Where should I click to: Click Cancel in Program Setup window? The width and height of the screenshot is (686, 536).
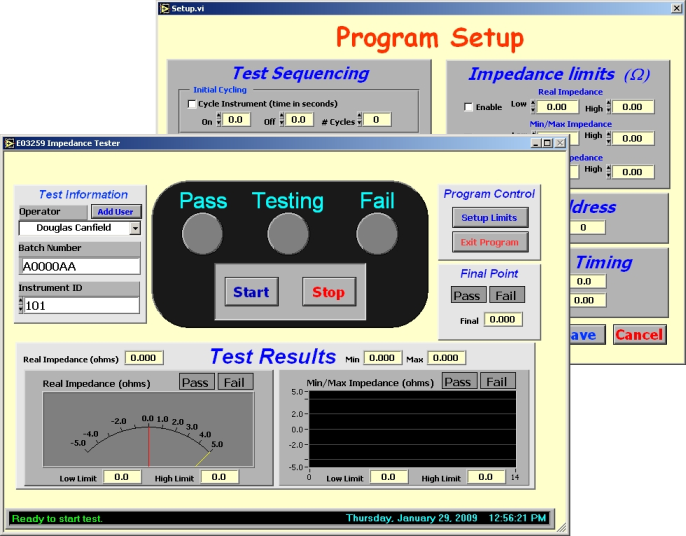click(638, 335)
